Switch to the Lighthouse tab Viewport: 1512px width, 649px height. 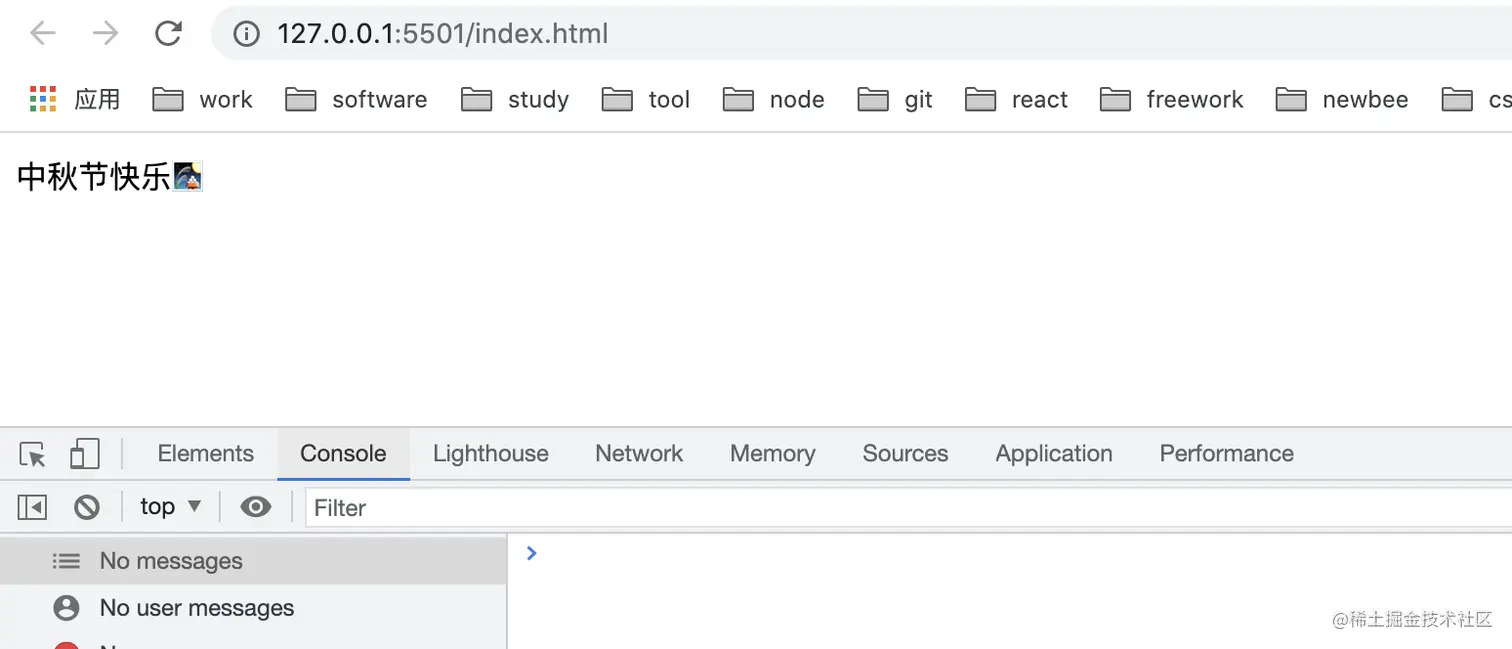491,454
